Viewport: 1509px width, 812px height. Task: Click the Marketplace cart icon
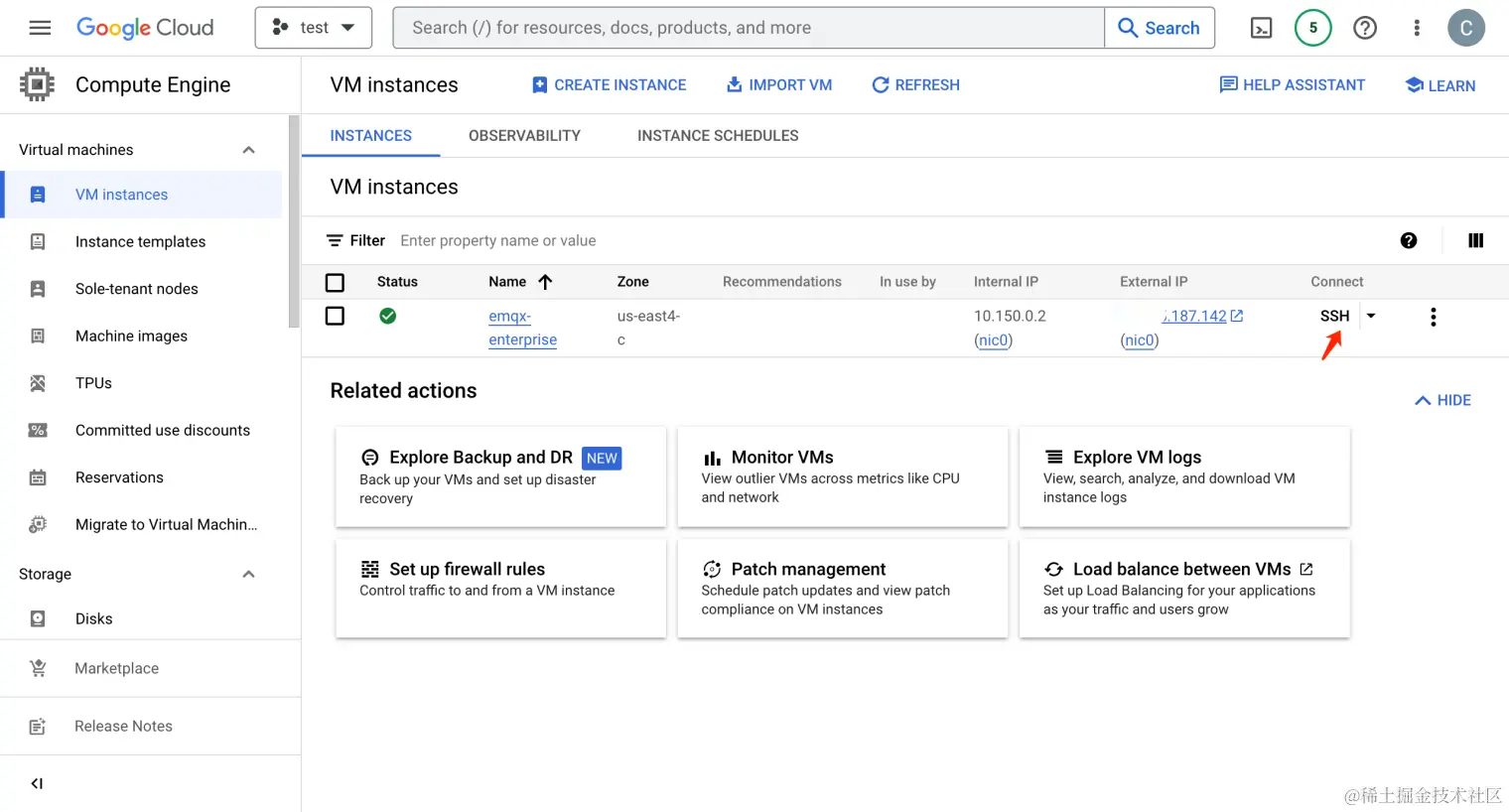38,668
